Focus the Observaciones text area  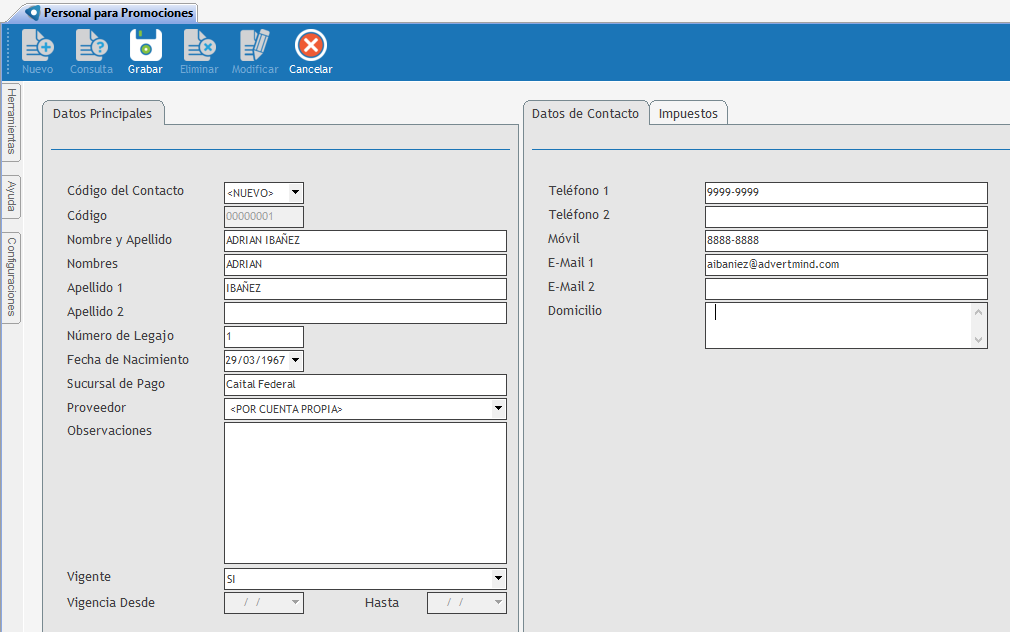[x=365, y=493]
